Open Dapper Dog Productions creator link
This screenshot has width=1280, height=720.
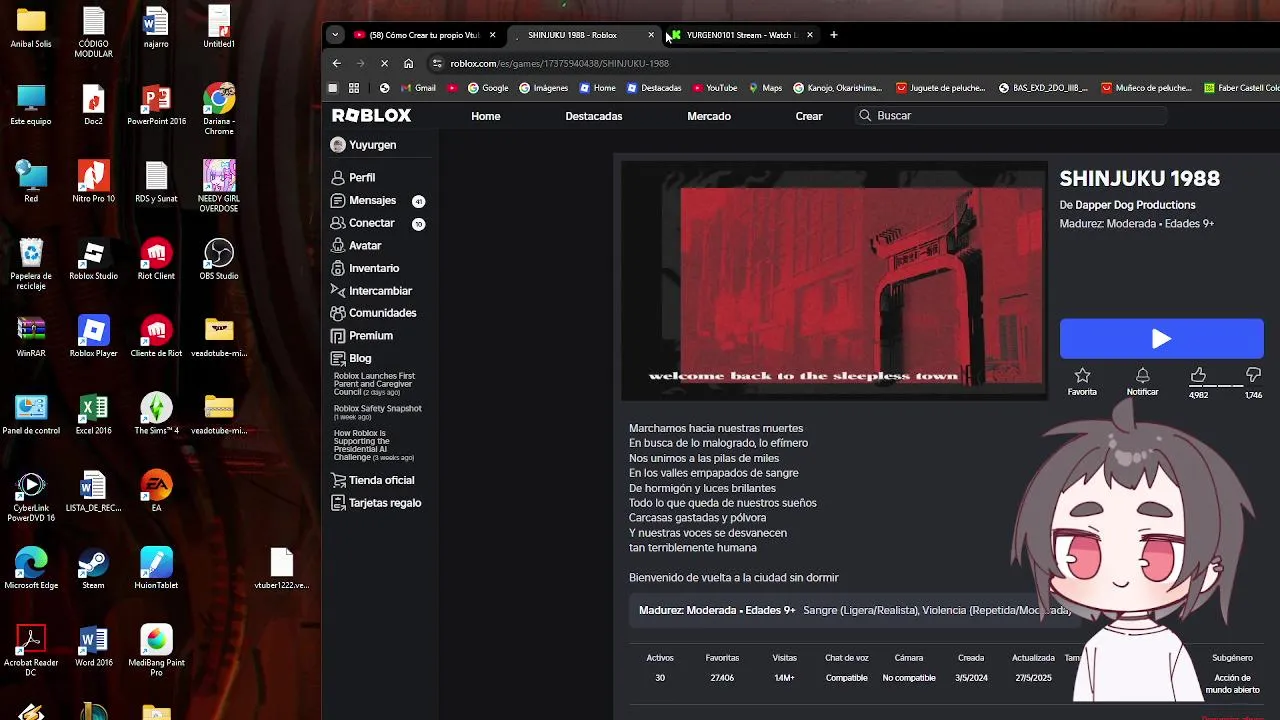(x=1135, y=205)
